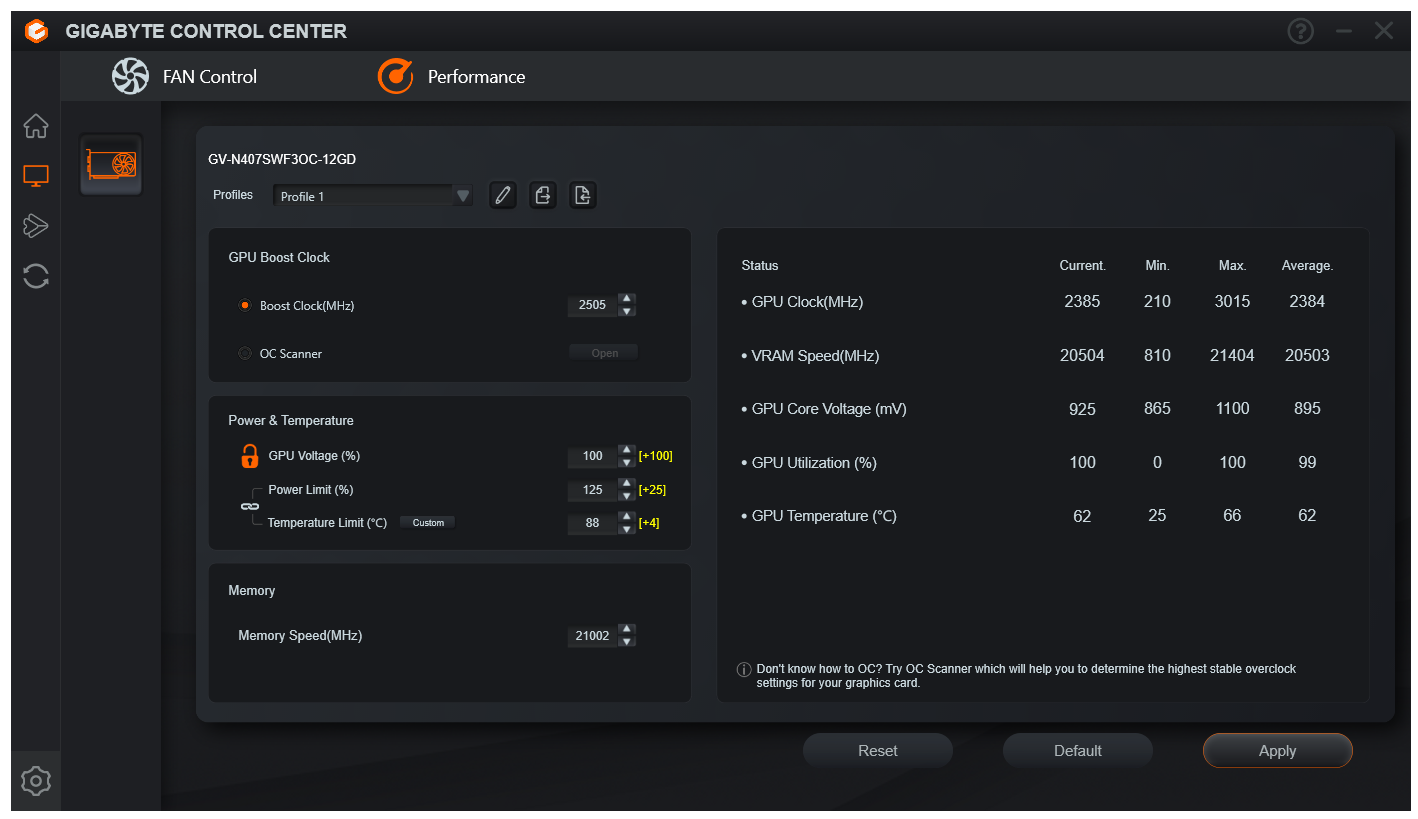Toggle the GPU Voltage lock icon
1418x819 pixels.
pyautogui.click(x=250, y=456)
